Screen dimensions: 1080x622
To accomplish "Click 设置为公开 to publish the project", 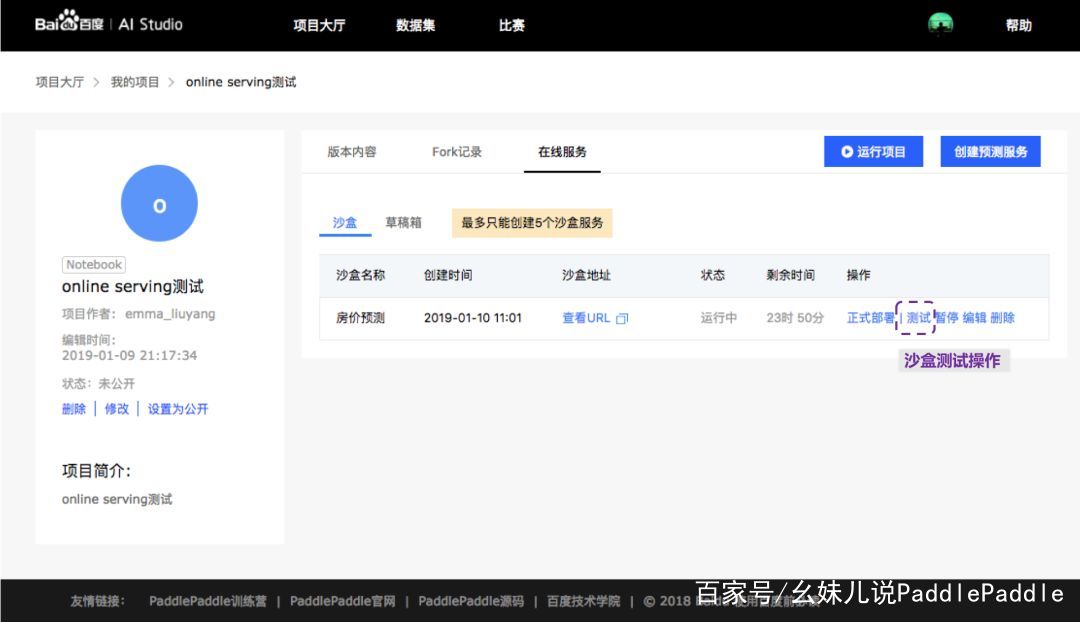I will click(178, 409).
